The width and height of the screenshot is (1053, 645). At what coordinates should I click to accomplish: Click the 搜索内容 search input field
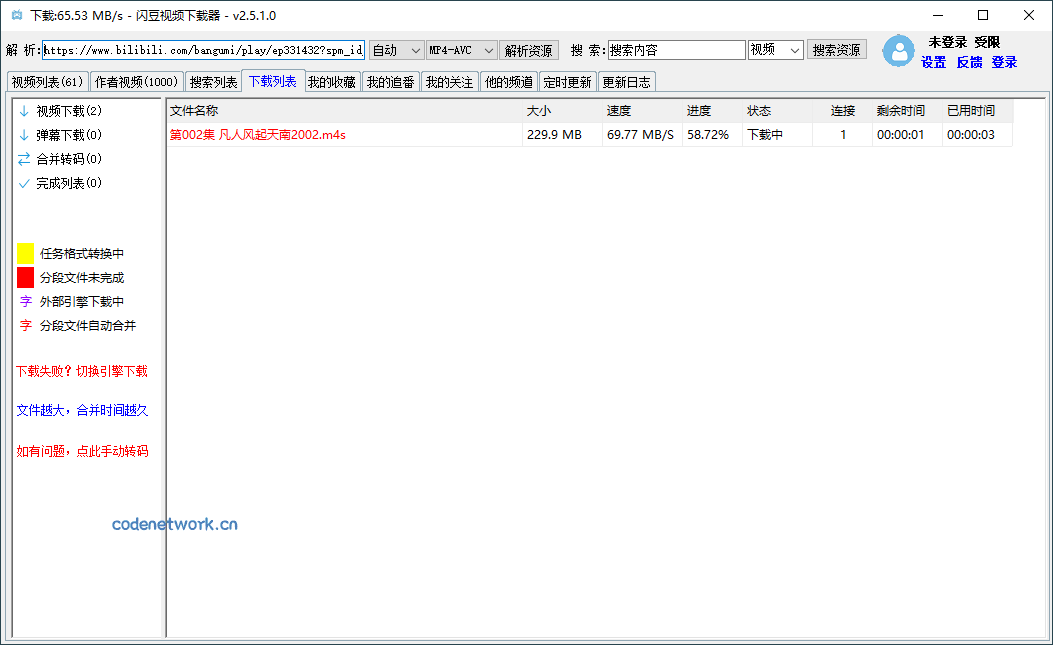(678, 48)
